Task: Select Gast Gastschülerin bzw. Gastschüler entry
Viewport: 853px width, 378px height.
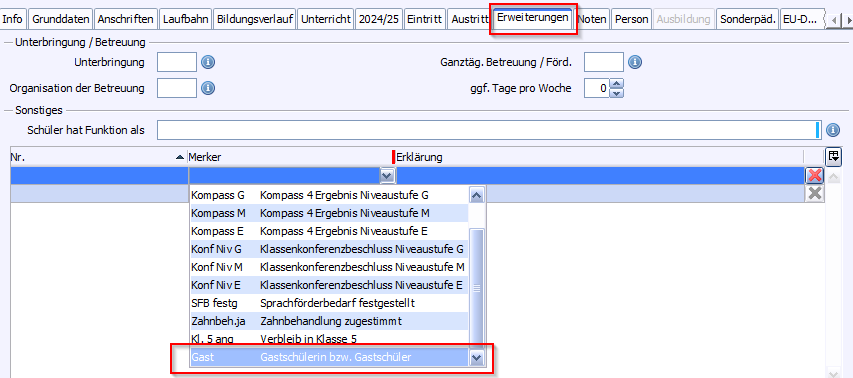Action: [329, 357]
